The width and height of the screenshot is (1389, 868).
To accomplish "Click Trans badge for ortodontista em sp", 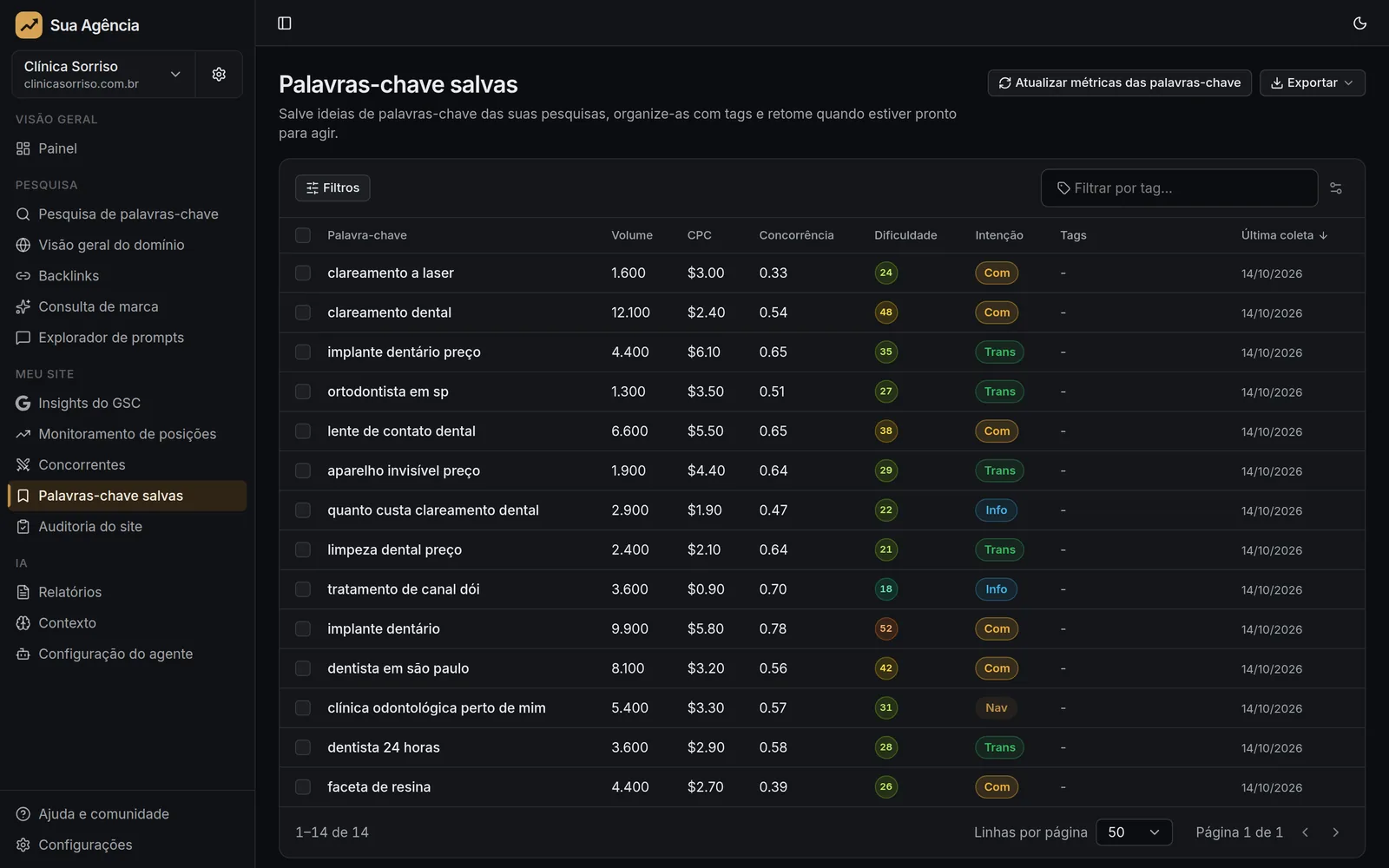I will tap(999, 391).
